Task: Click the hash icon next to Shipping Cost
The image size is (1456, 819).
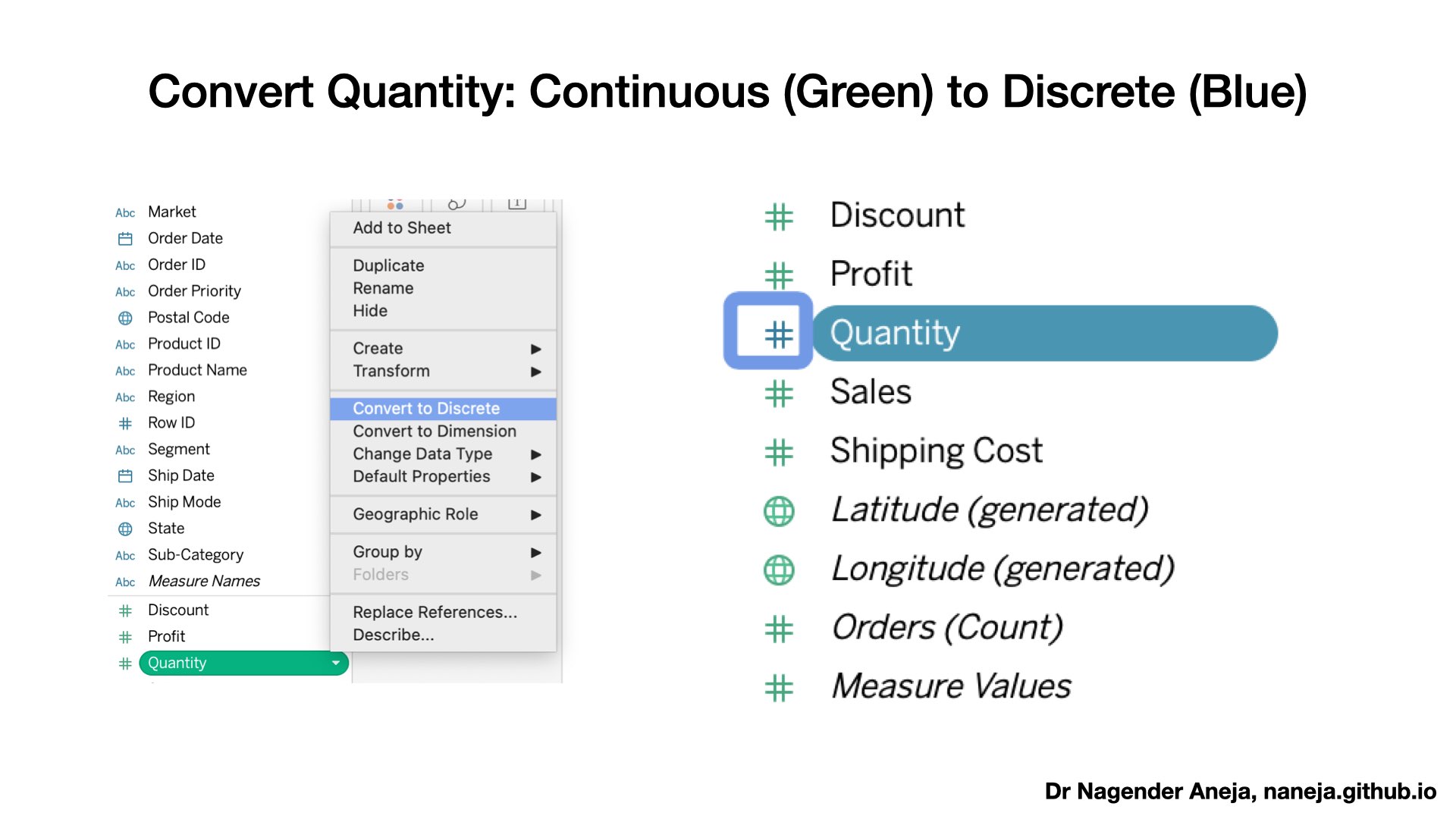Action: (778, 452)
